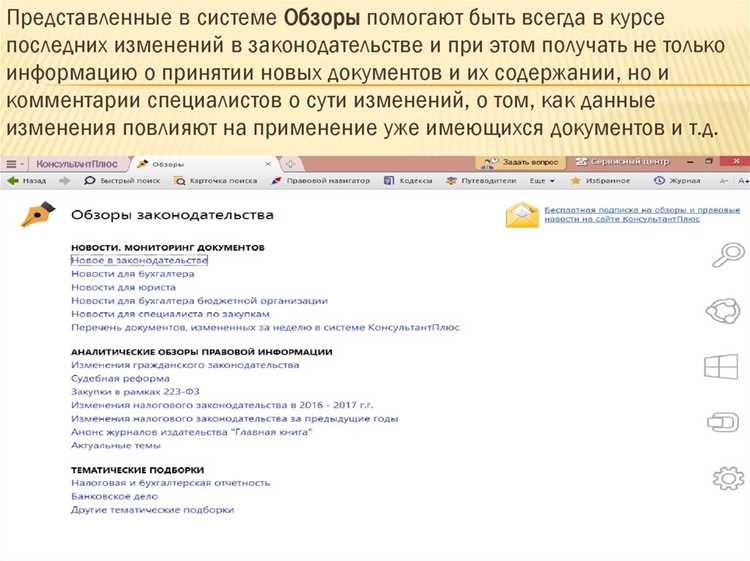Open Журнал history

click(677, 181)
